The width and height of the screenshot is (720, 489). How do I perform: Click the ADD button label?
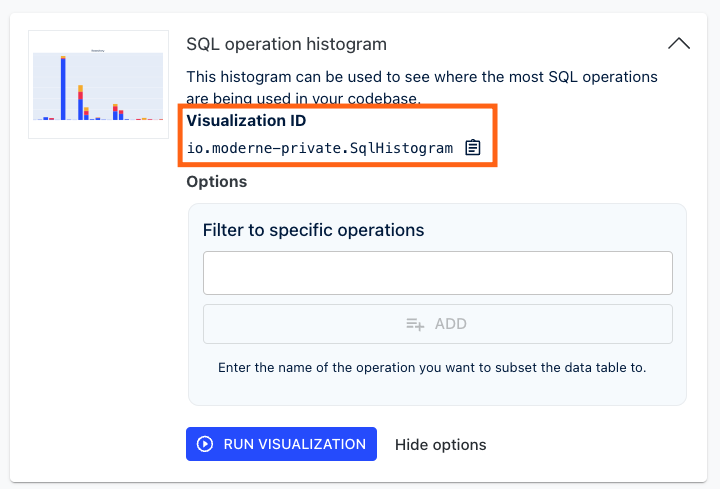[x=450, y=324]
